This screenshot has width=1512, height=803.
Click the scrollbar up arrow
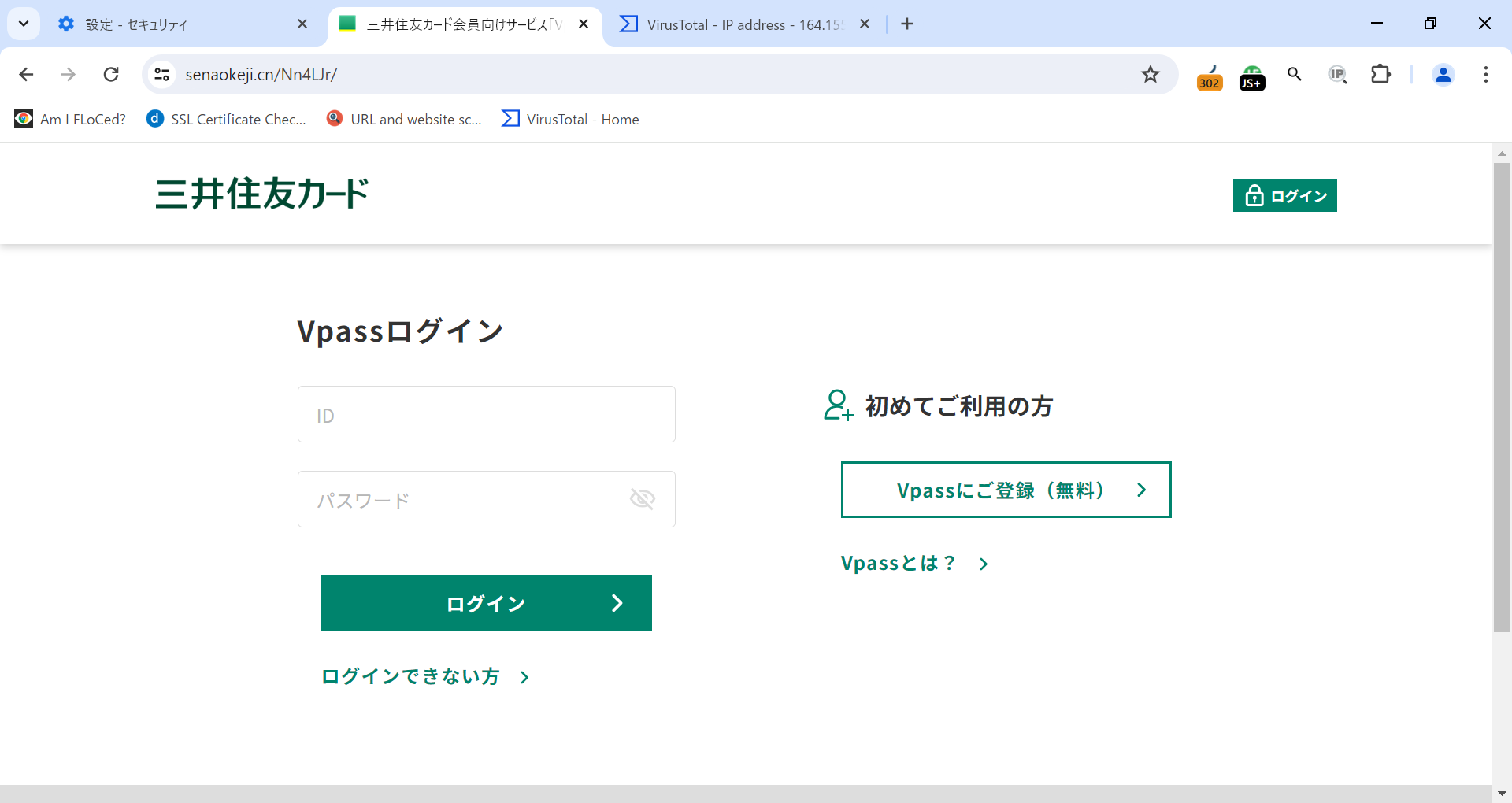pyautogui.click(x=1502, y=154)
